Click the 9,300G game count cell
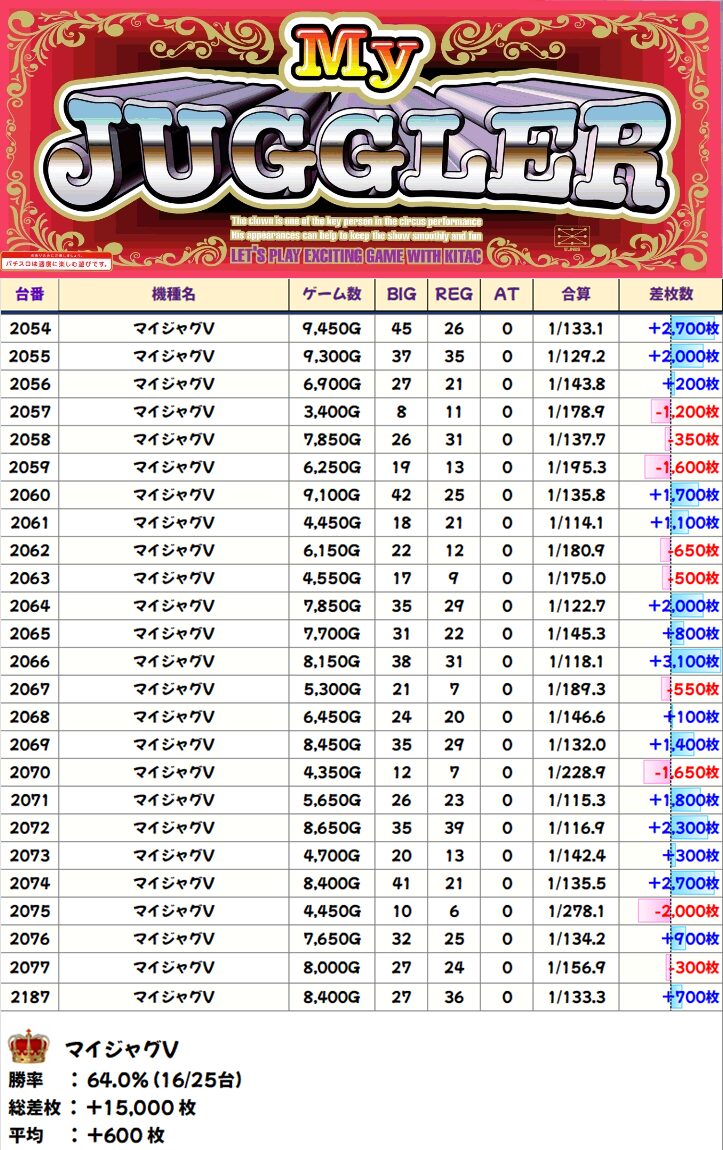The width and height of the screenshot is (723, 1150). pyautogui.click(x=332, y=356)
